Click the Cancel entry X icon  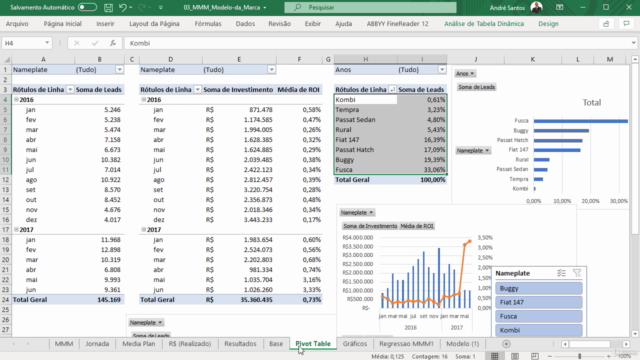click(x=77, y=43)
